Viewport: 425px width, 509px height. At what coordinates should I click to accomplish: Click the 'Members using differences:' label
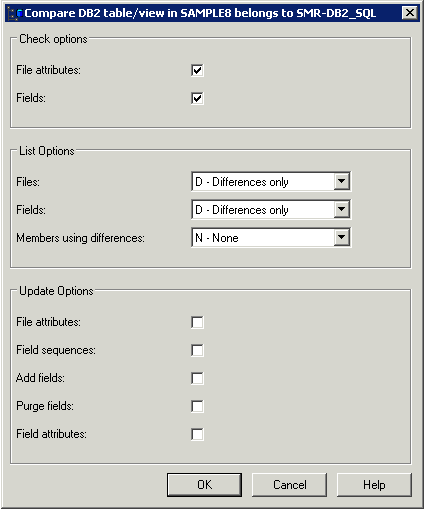[x=80, y=238]
